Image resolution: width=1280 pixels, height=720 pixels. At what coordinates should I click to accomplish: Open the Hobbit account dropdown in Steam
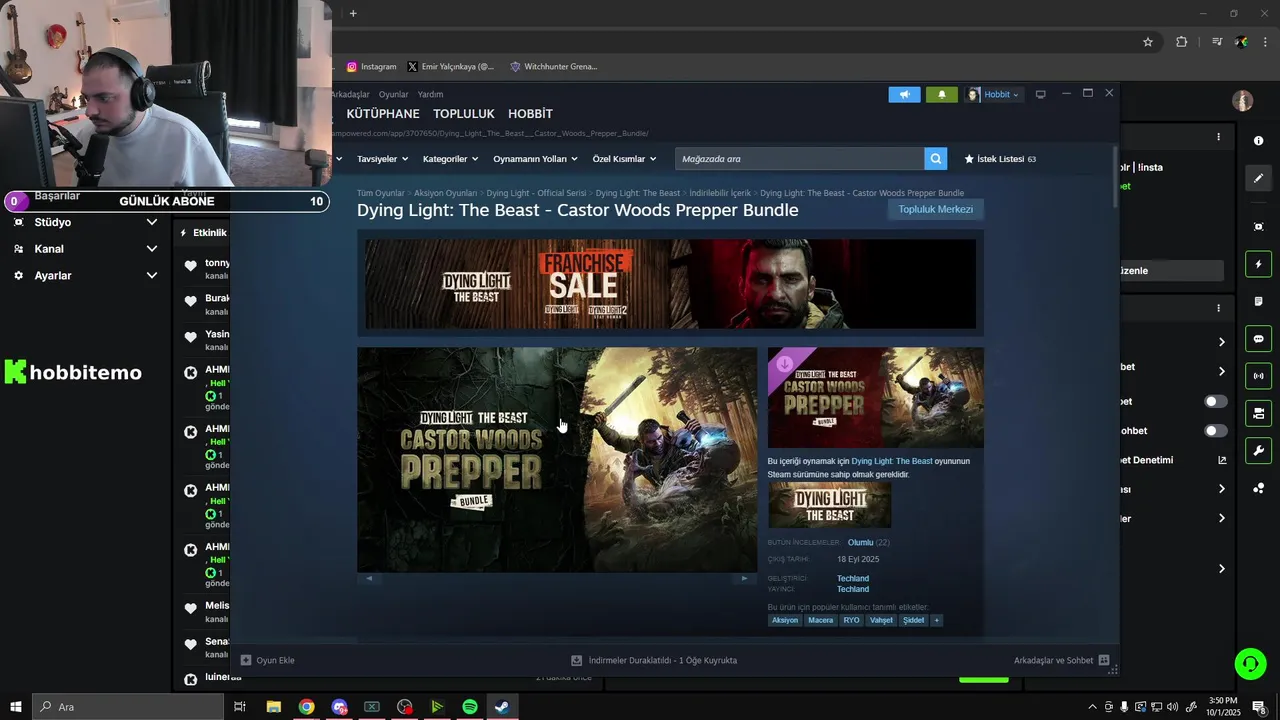point(993,95)
